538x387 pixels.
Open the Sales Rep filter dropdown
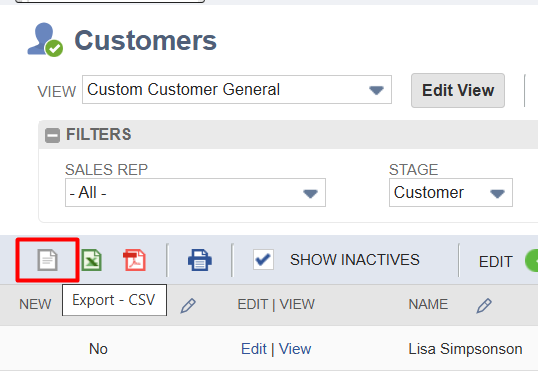coord(195,192)
